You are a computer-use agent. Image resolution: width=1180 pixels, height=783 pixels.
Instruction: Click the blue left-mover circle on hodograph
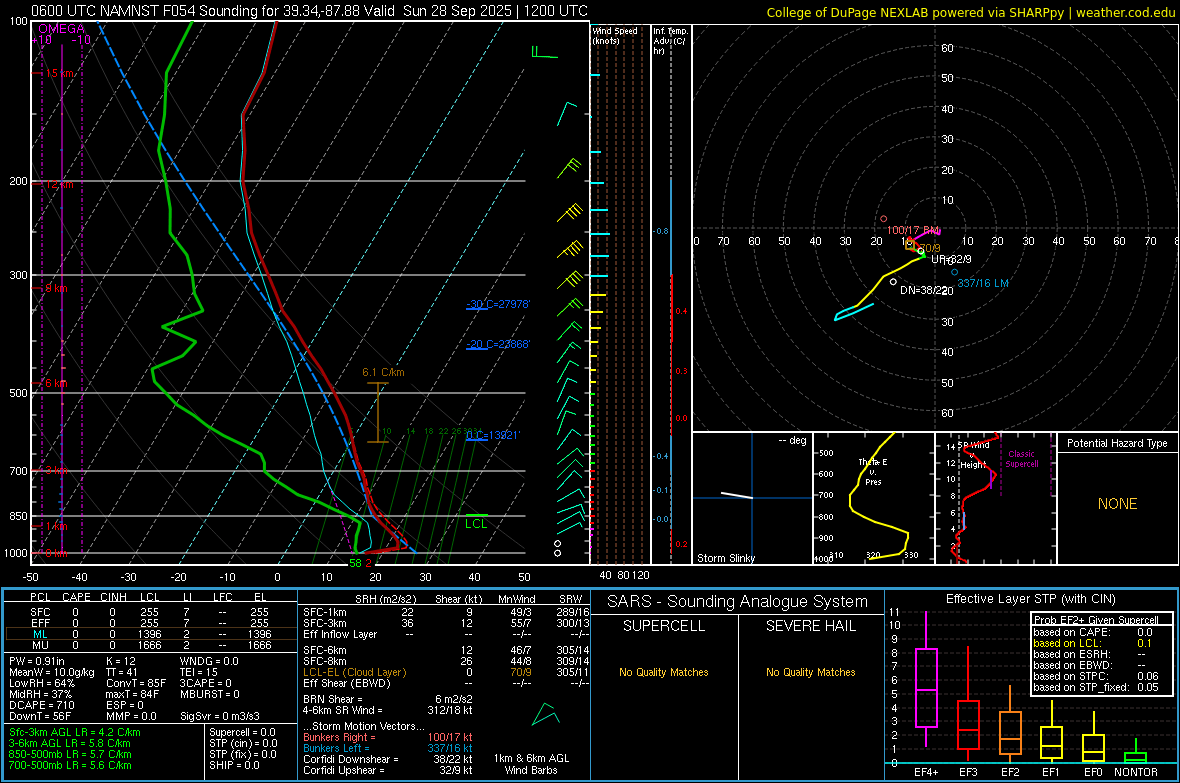pos(954,273)
